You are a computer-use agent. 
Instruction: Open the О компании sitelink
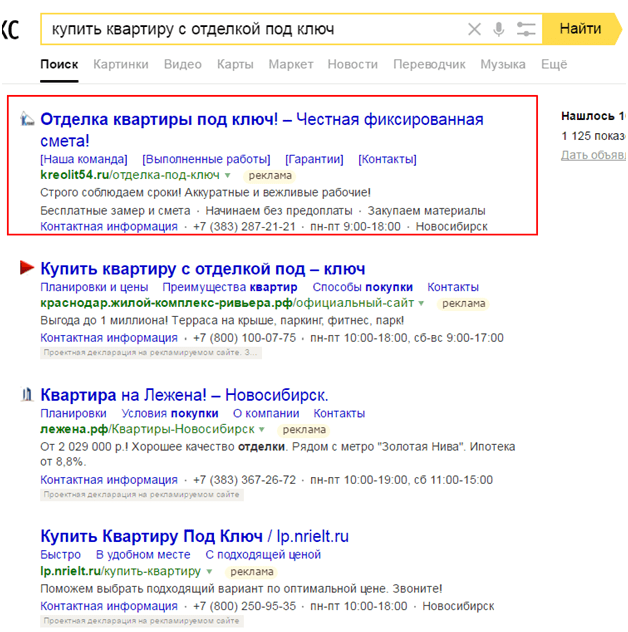266,414
